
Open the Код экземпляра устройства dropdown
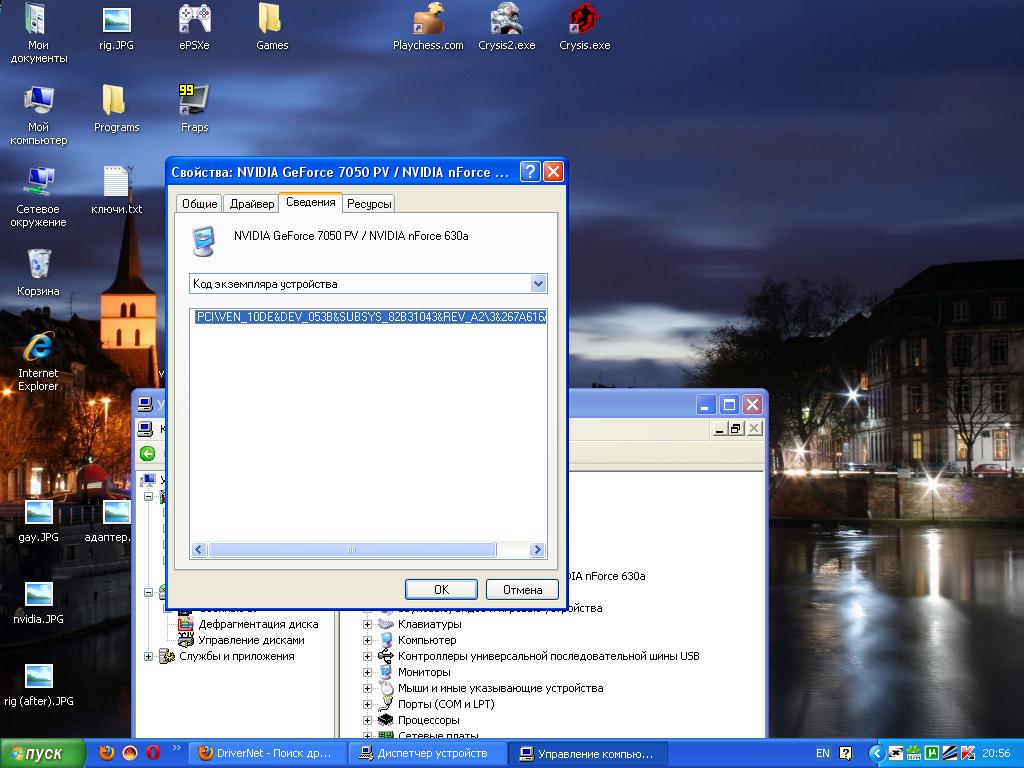coord(538,284)
